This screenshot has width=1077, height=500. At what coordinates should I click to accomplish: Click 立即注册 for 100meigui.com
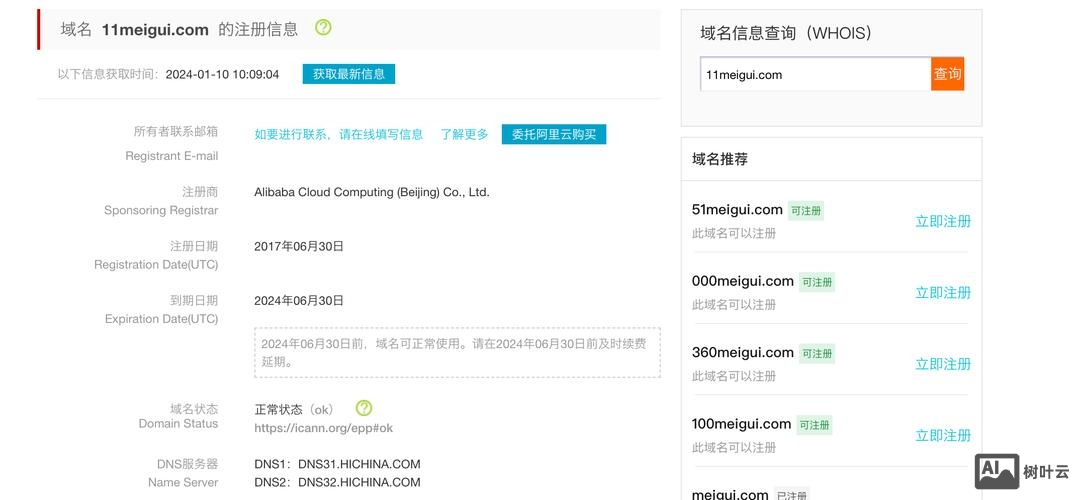point(942,435)
